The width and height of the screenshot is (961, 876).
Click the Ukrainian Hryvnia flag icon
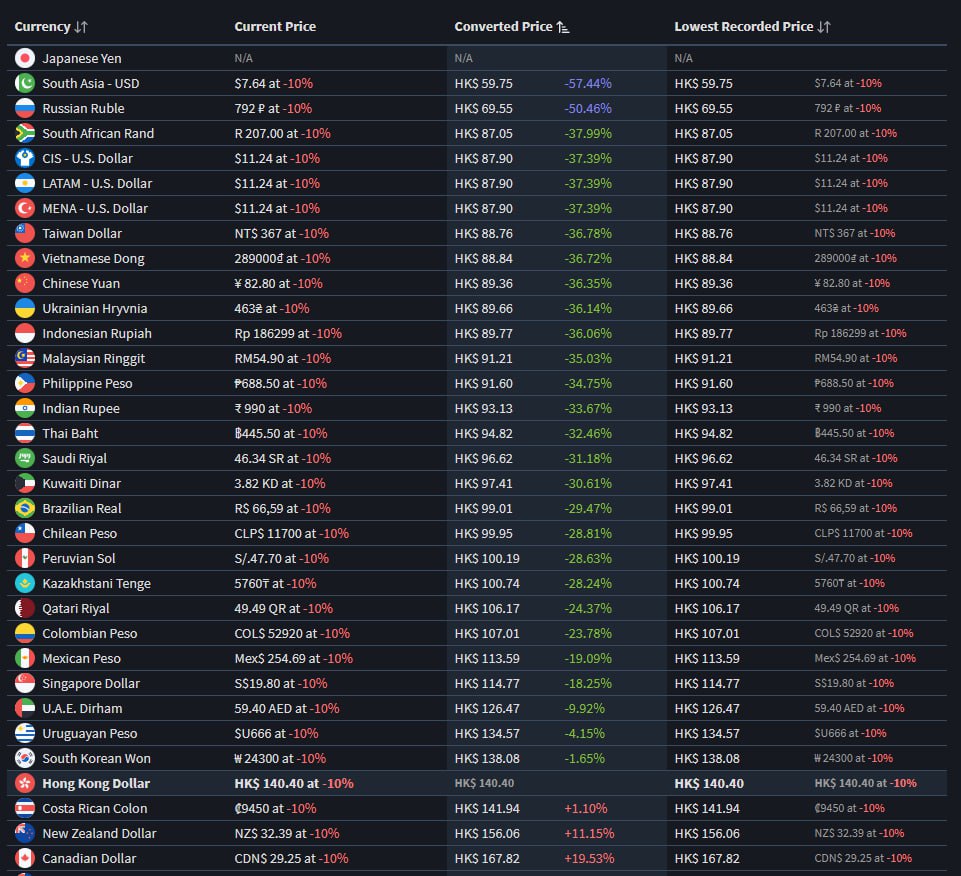(x=25, y=309)
